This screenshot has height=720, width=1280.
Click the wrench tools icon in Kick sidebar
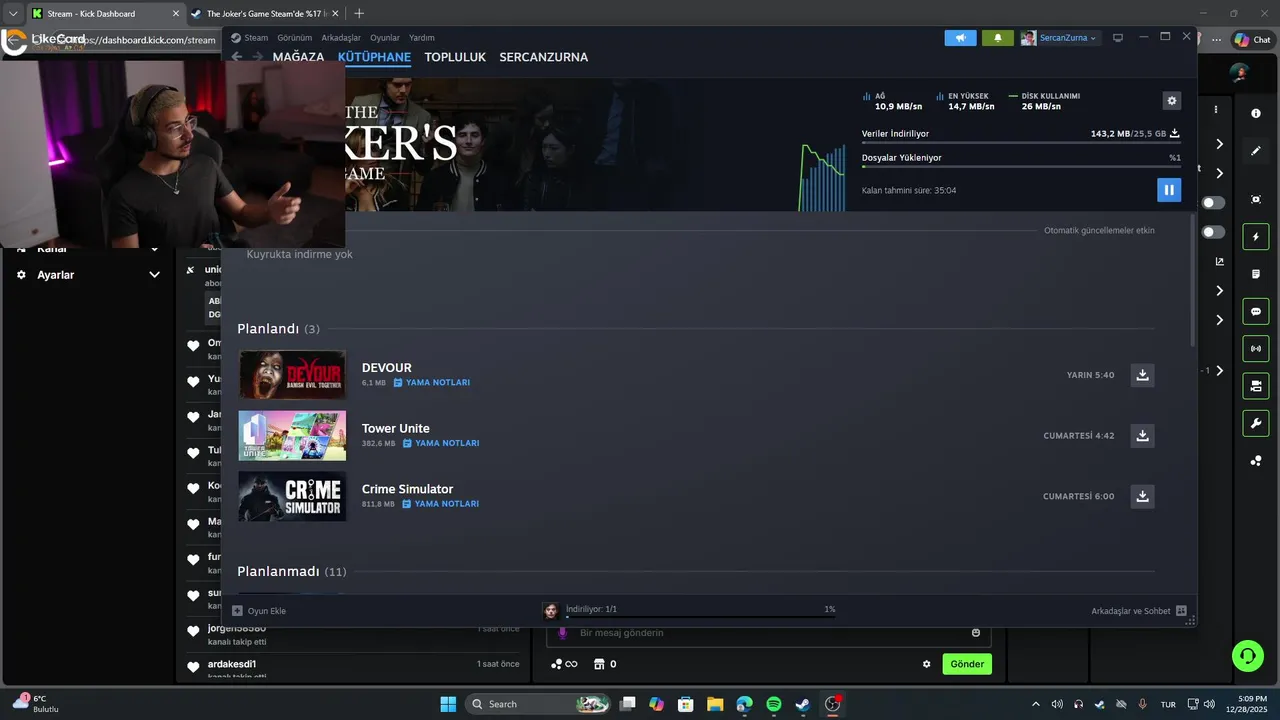point(1256,423)
